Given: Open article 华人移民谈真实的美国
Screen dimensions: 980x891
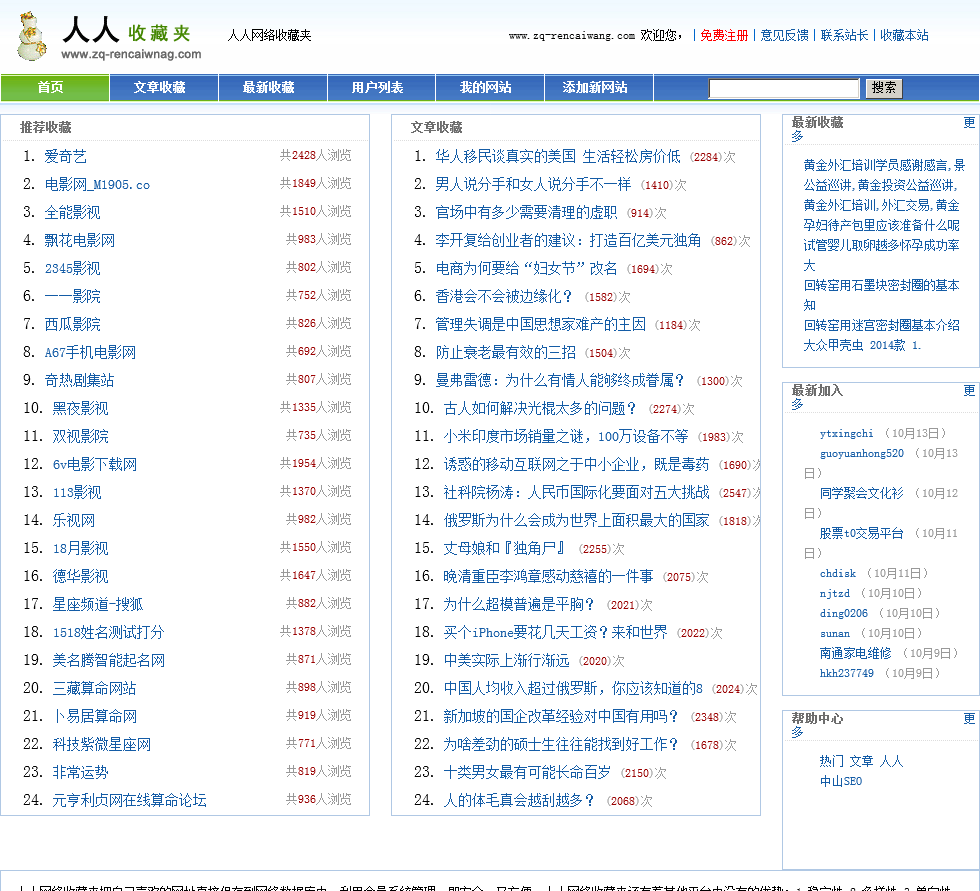Looking at the screenshot, I should click(558, 156).
